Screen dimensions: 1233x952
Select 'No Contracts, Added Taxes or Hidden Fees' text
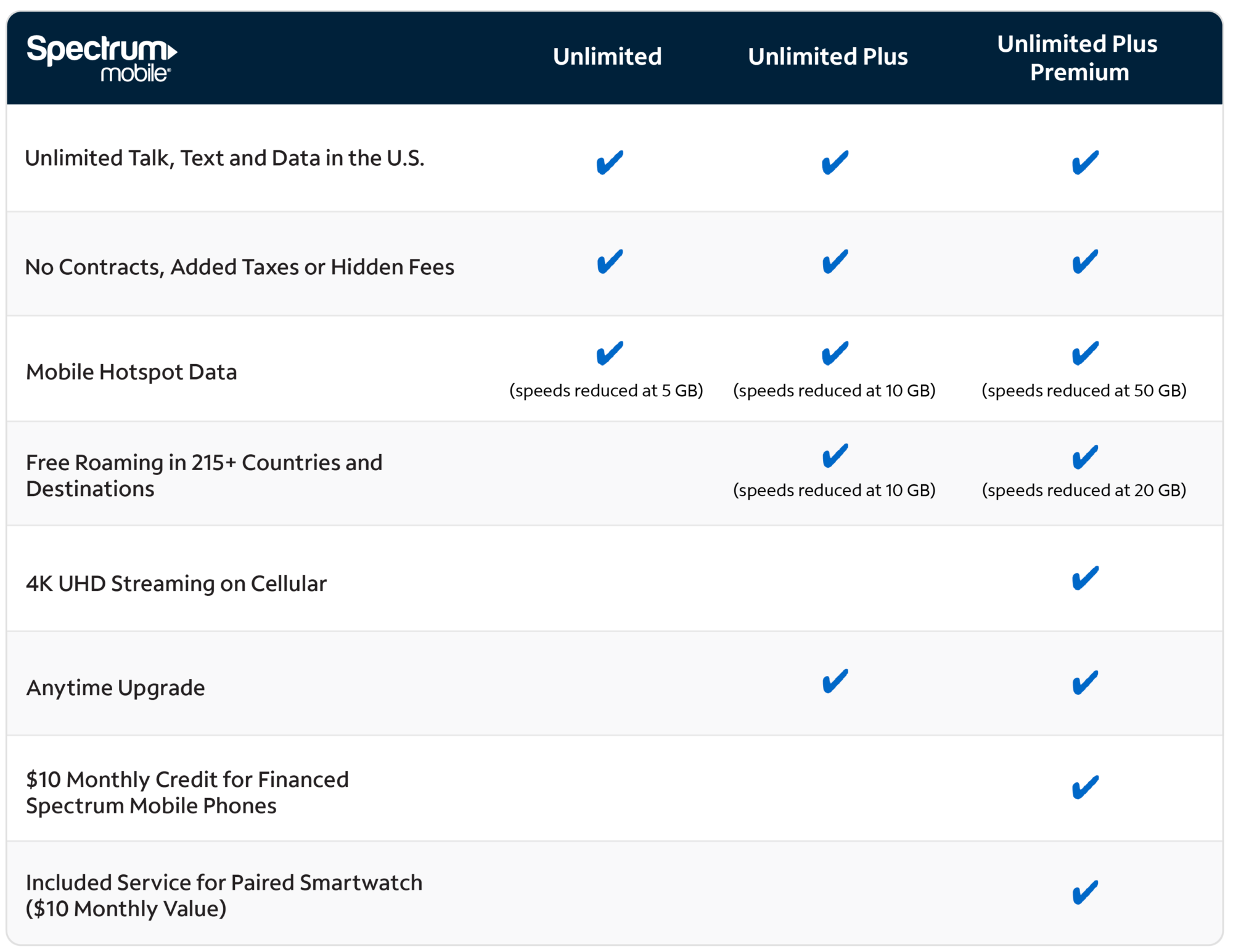click(x=240, y=267)
